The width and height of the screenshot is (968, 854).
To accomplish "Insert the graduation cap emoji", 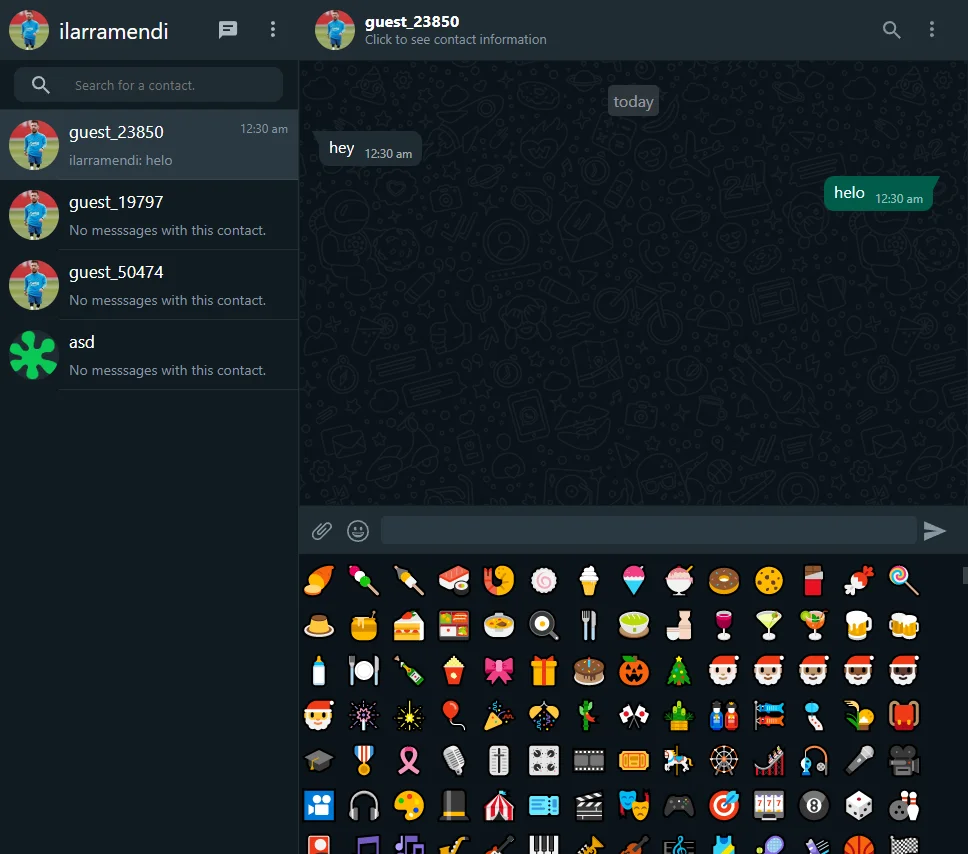I will coord(319,761).
